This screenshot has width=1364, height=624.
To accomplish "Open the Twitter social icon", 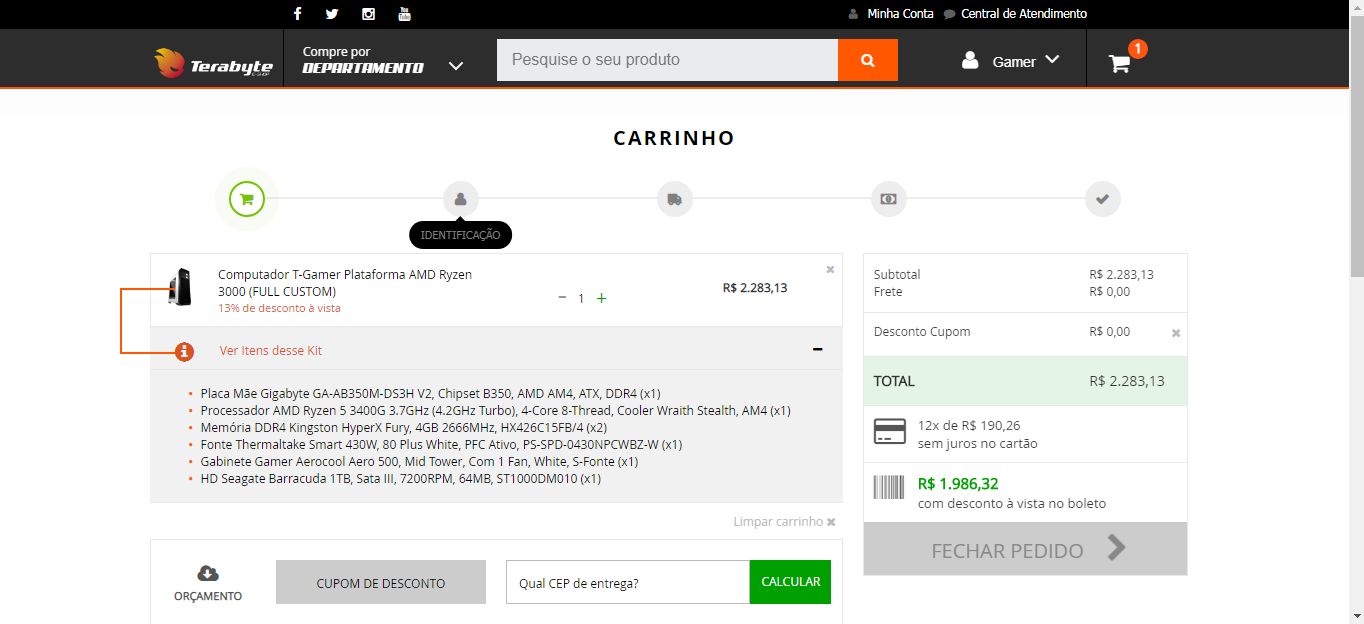I will tap(332, 14).
